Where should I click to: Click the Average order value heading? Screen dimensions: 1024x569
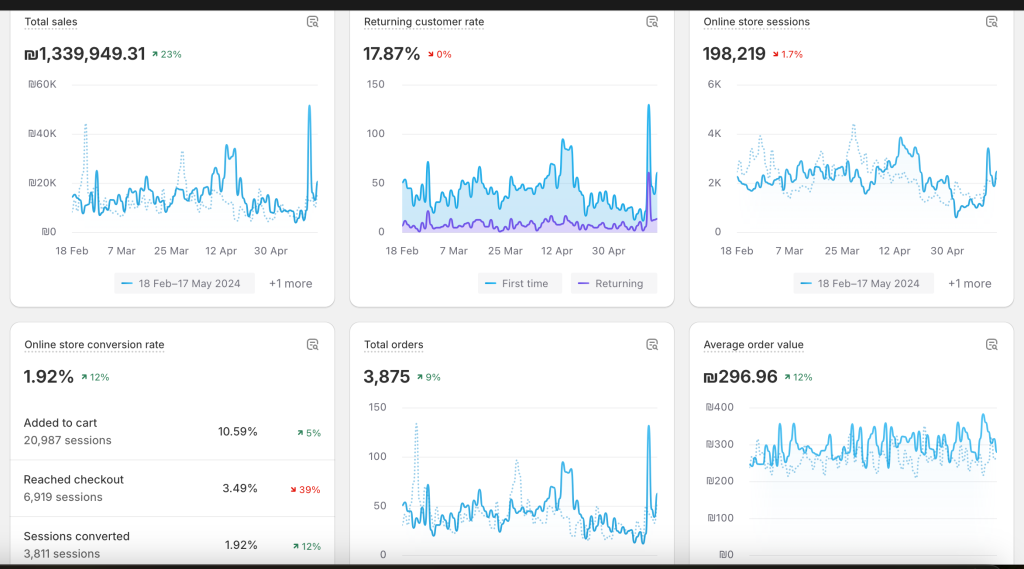(x=753, y=345)
